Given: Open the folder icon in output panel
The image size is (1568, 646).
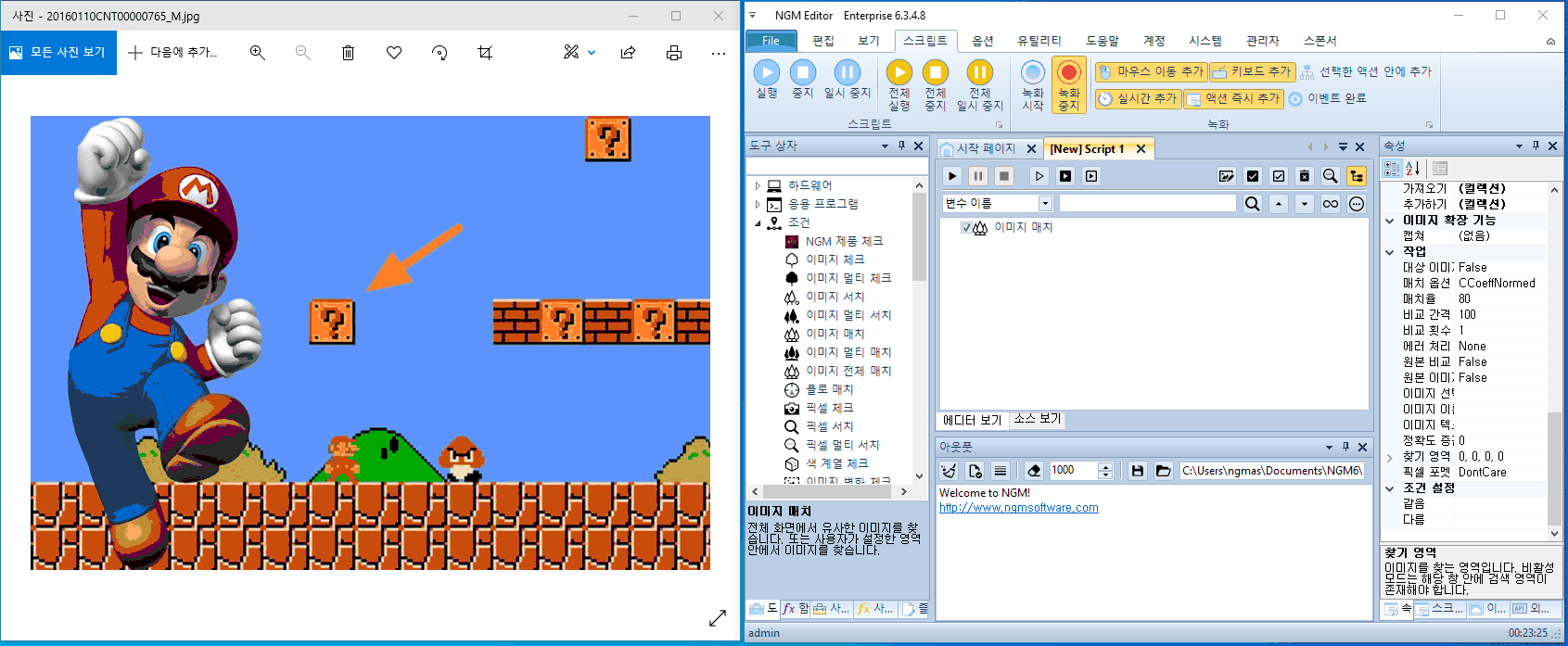Looking at the screenshot, I should coord(1164,471).
